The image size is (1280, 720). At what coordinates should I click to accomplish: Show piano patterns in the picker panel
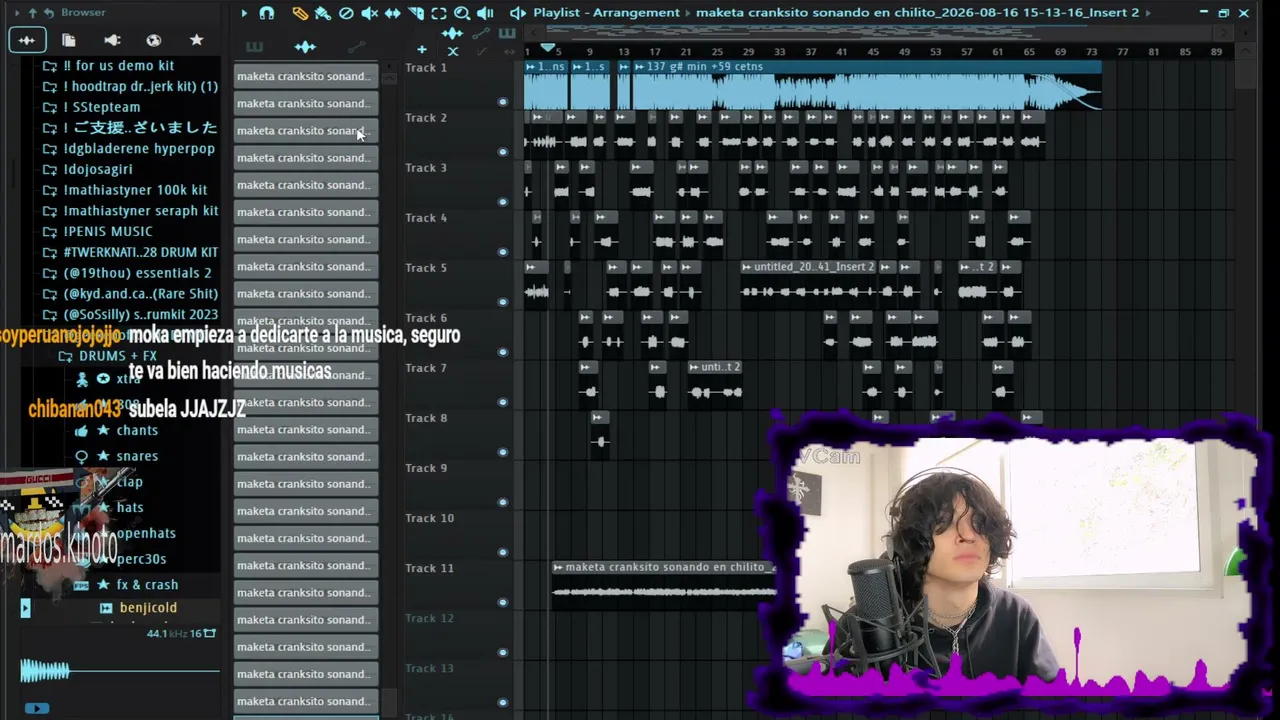click(x=254, y=47)
